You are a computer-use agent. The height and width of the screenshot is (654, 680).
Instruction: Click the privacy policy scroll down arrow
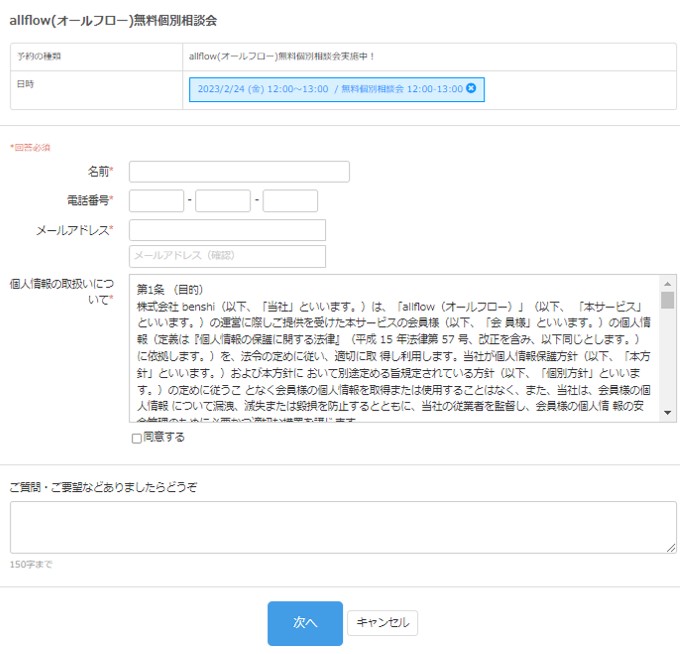coord(667,413)
